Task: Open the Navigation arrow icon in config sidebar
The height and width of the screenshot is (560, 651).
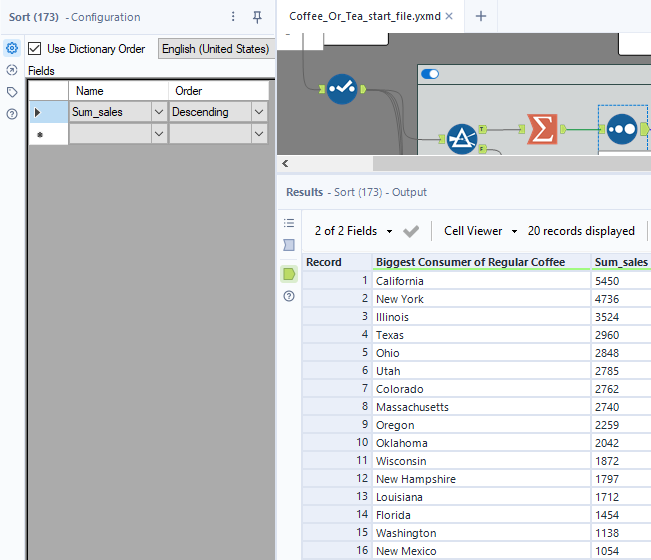Action: tap(12, 70)
